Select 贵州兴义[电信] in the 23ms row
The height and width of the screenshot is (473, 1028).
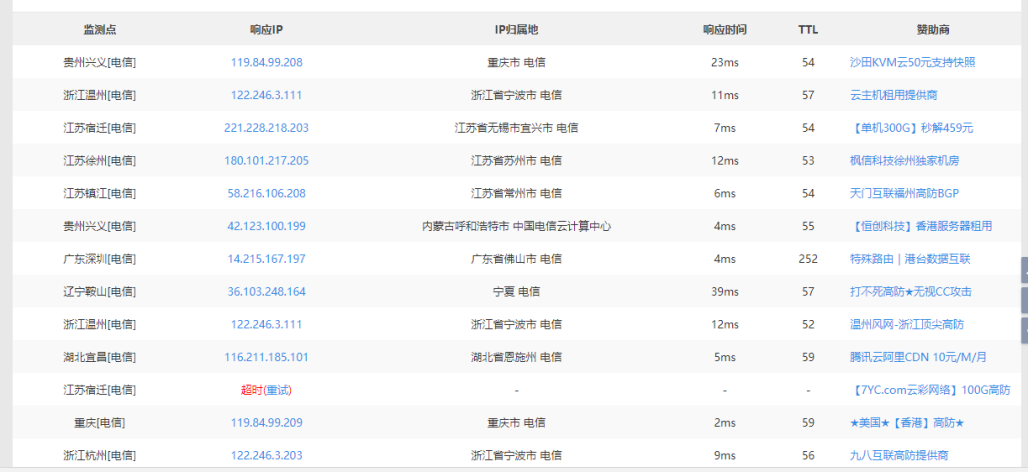100,62
